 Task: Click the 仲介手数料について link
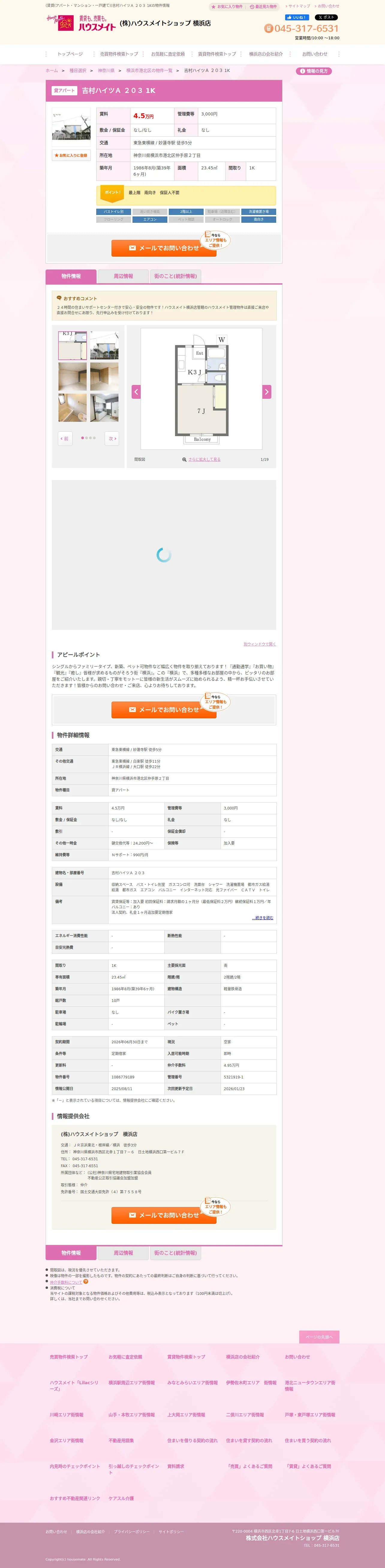pos(66,1282)
